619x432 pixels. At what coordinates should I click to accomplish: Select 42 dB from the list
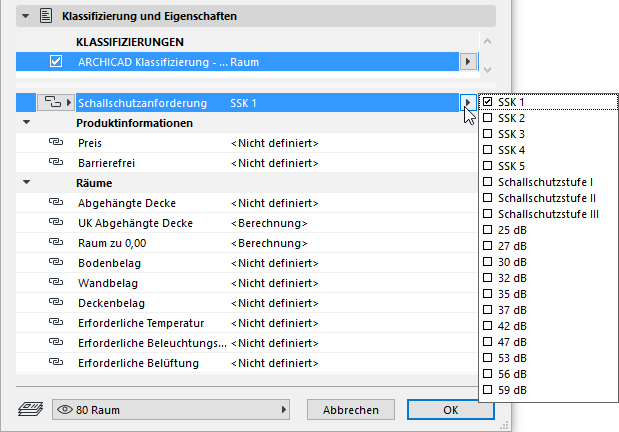tap(487, 326)
